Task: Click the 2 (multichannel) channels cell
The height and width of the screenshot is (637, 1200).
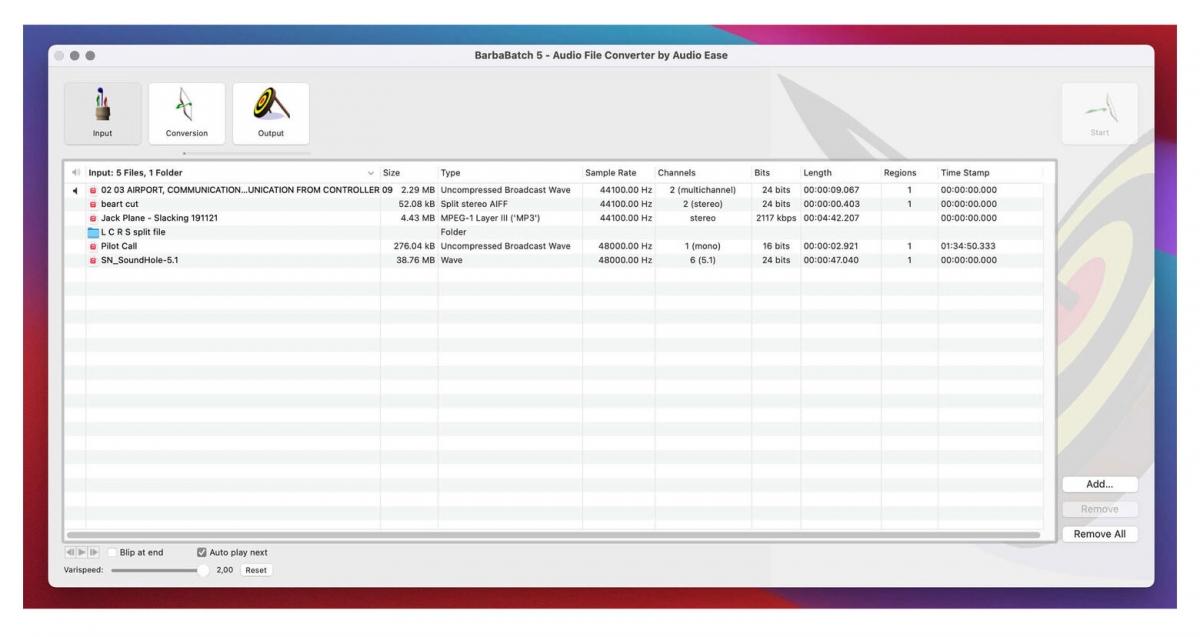Action: pos(703,190)
